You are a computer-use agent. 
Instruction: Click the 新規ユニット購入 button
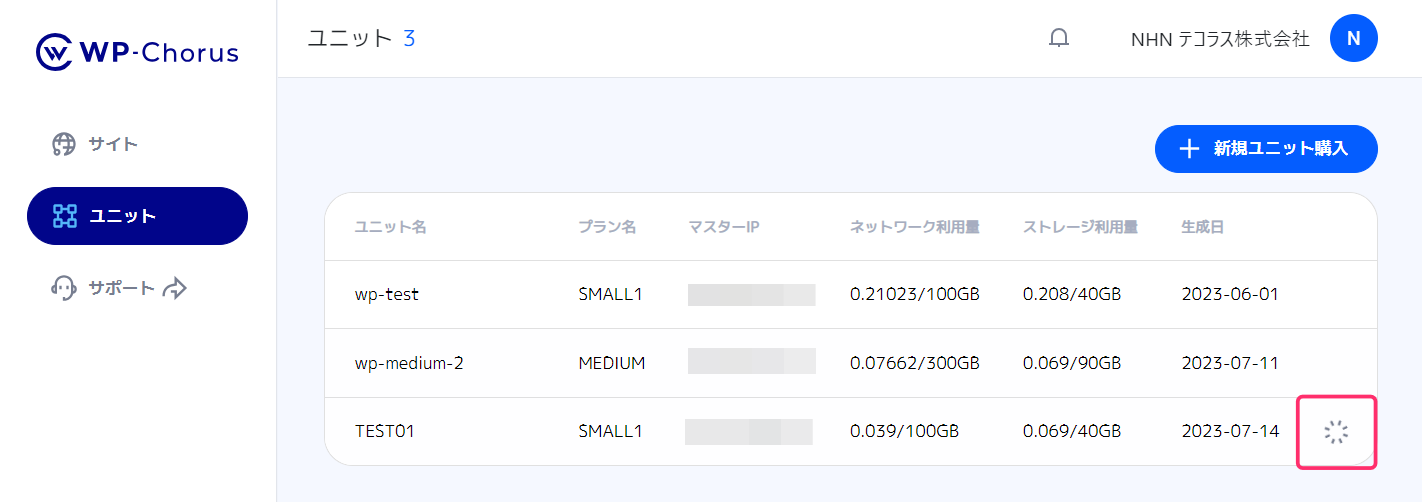click(x=1266, y=149)
